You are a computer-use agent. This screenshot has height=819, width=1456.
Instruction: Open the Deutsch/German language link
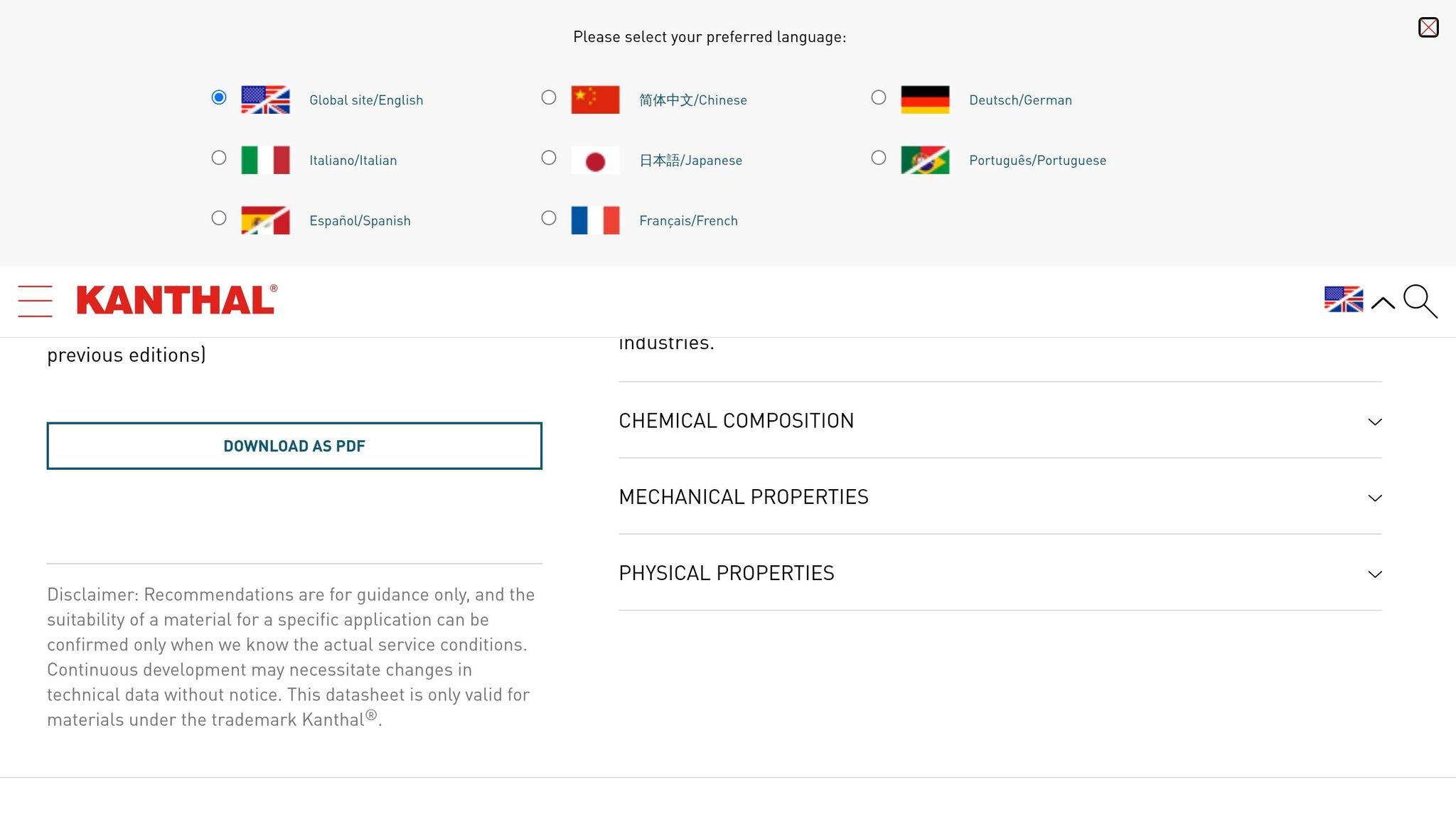click(x=1020, y=100)
